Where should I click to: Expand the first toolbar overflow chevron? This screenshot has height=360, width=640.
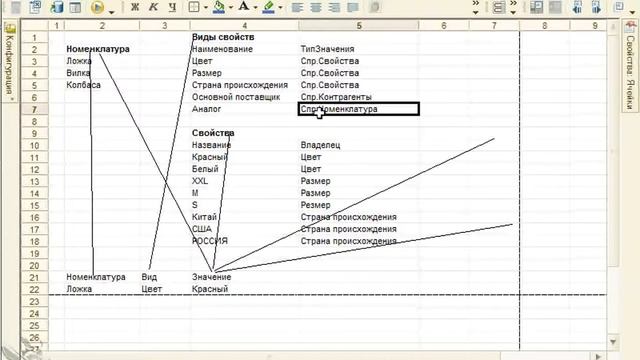coord(476,7)
